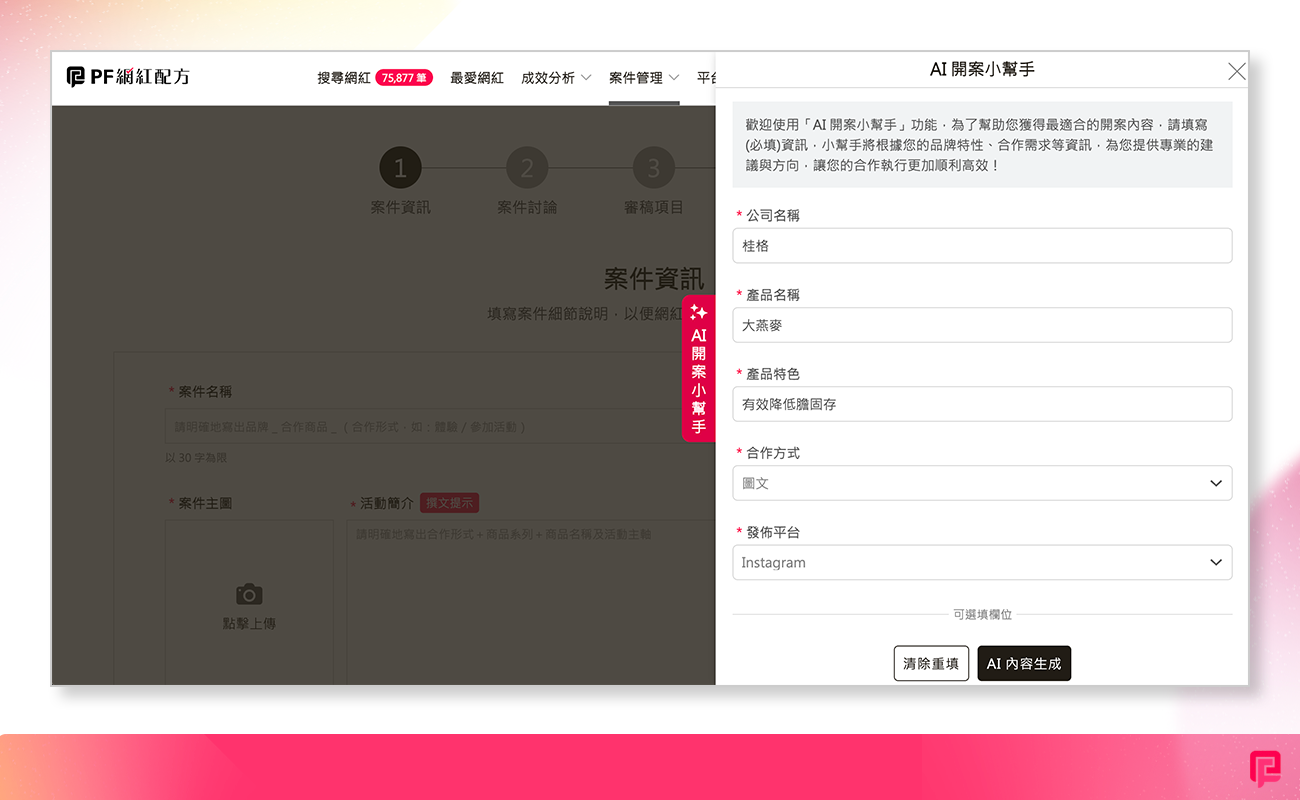Click the 75,877 筆 count badge

(x=404, y=78)
